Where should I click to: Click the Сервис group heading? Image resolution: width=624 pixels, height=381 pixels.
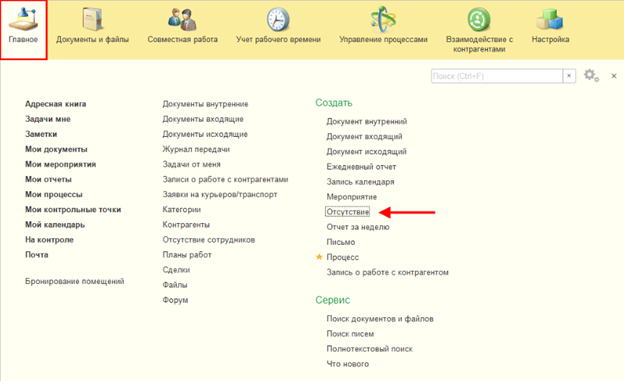pyautogui.click(x=333, y=300)
